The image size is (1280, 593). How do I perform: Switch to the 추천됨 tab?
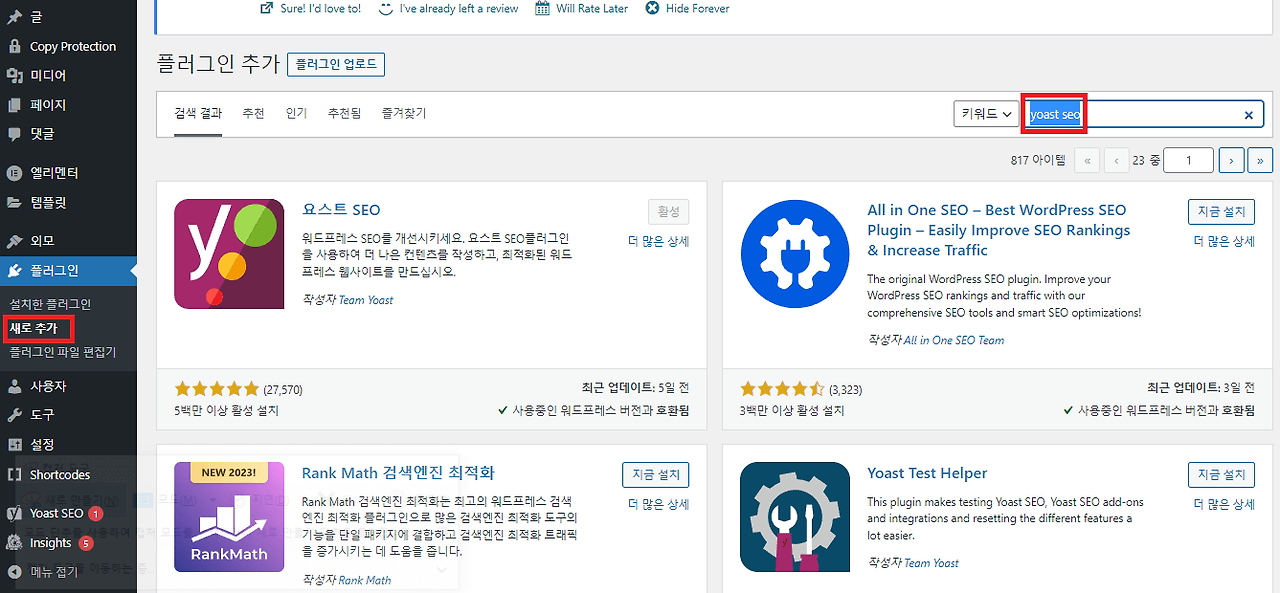[x=344, y=113]
